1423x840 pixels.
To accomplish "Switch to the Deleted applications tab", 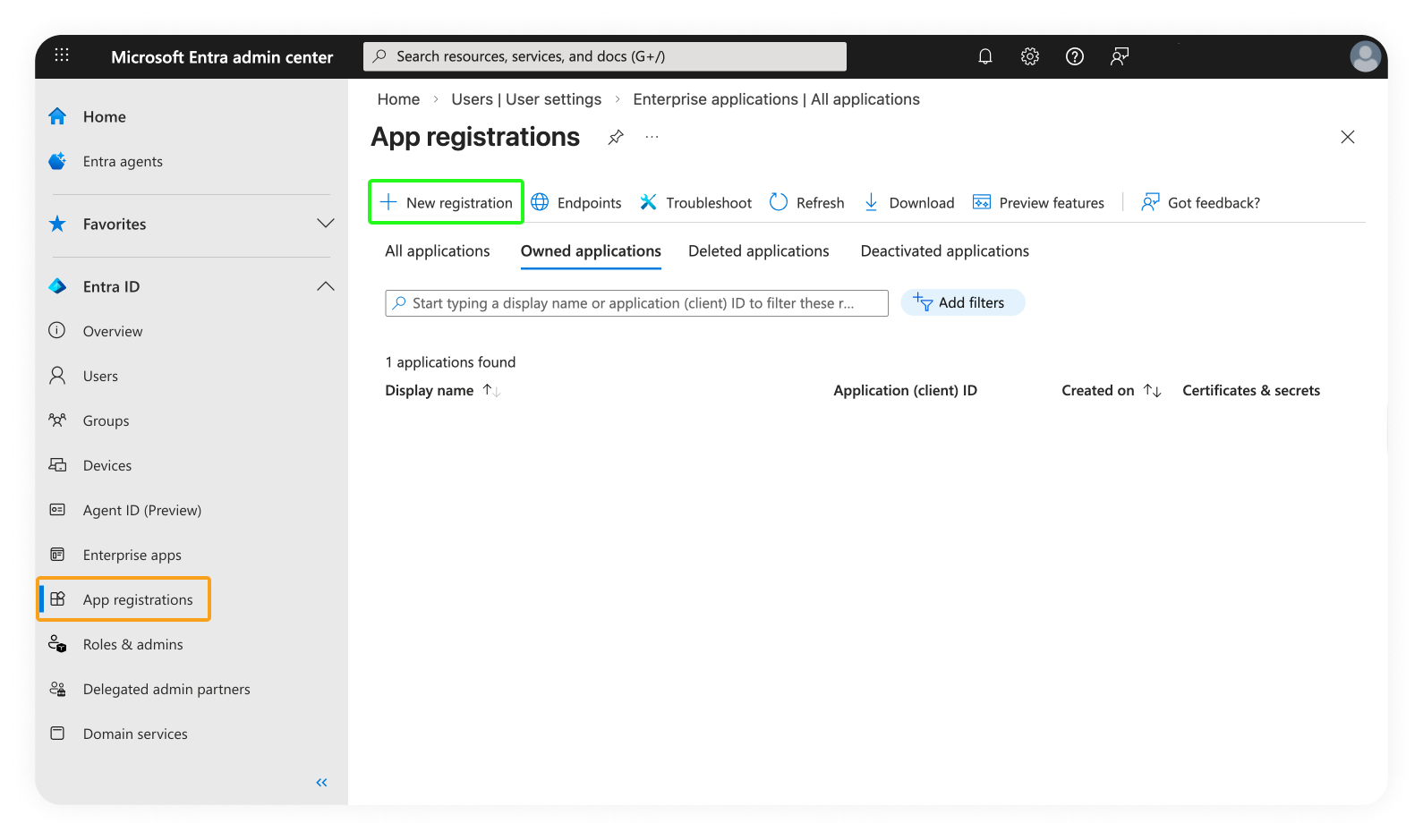I will (758, 251).
